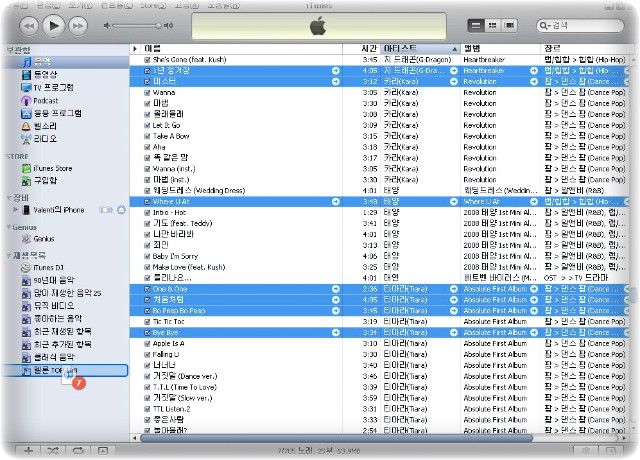Uncheck Take A Bow checkbox
Viewport: 640px width, 460px height.
(147, 136)
